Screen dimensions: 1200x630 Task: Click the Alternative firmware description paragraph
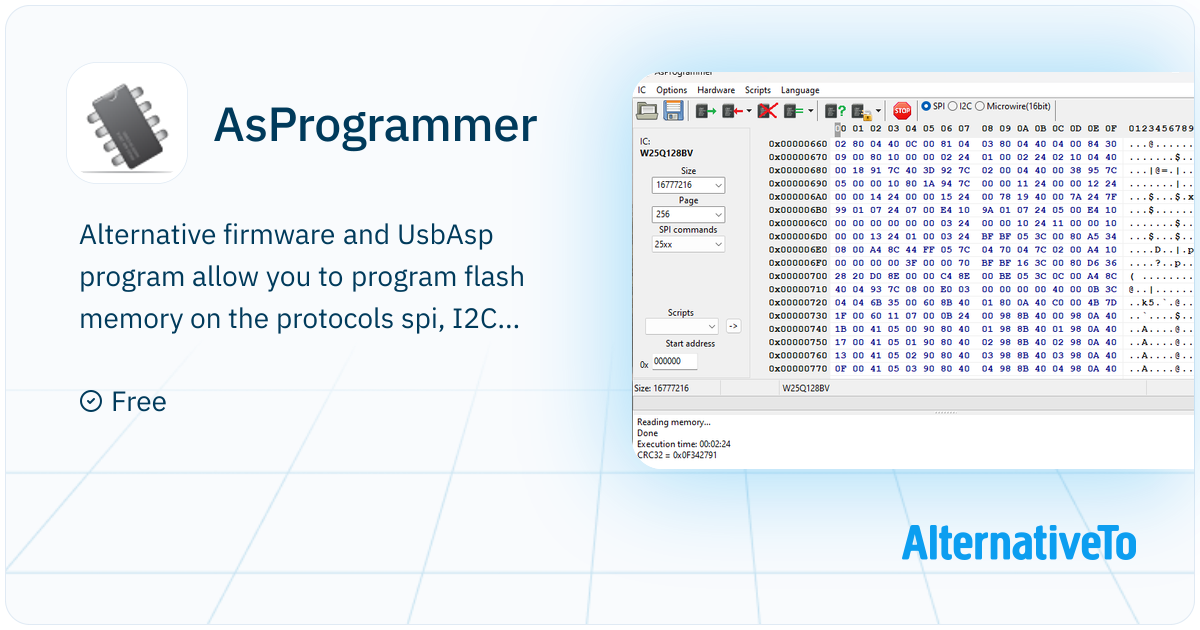(x=303, y=278)
